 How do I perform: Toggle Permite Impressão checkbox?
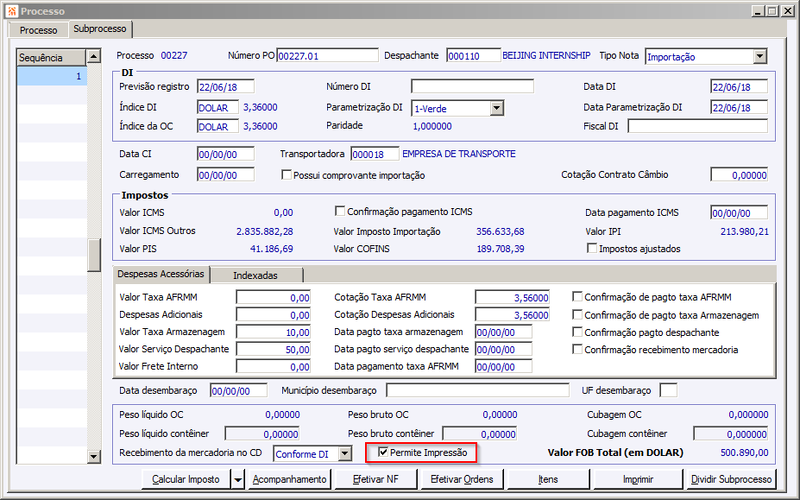(x=383, y=452)
